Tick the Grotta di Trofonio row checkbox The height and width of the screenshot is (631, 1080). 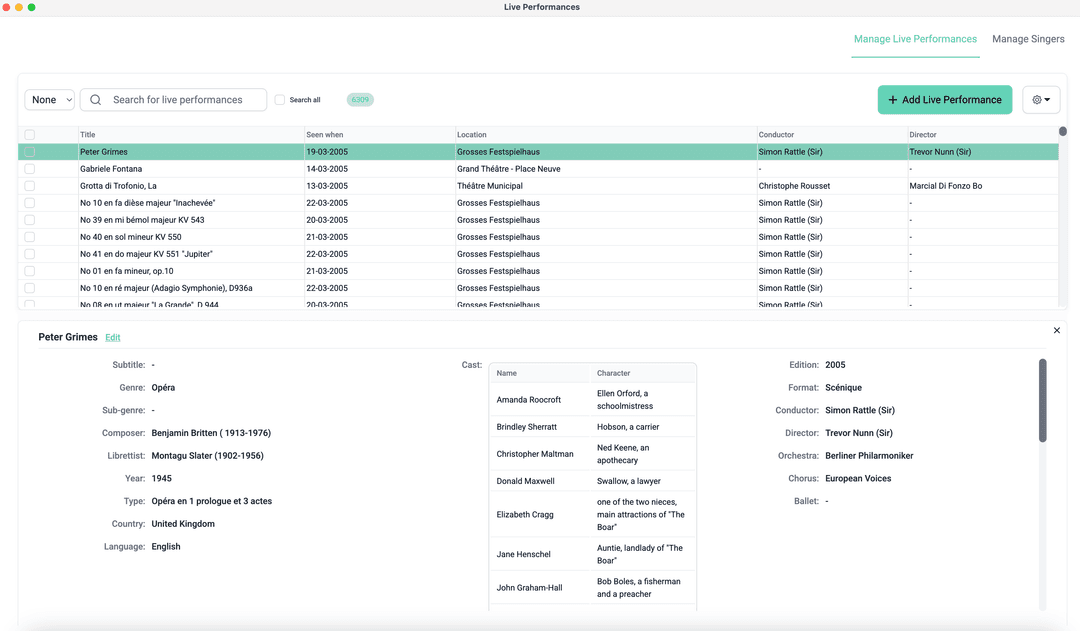(x=29, y=186)
